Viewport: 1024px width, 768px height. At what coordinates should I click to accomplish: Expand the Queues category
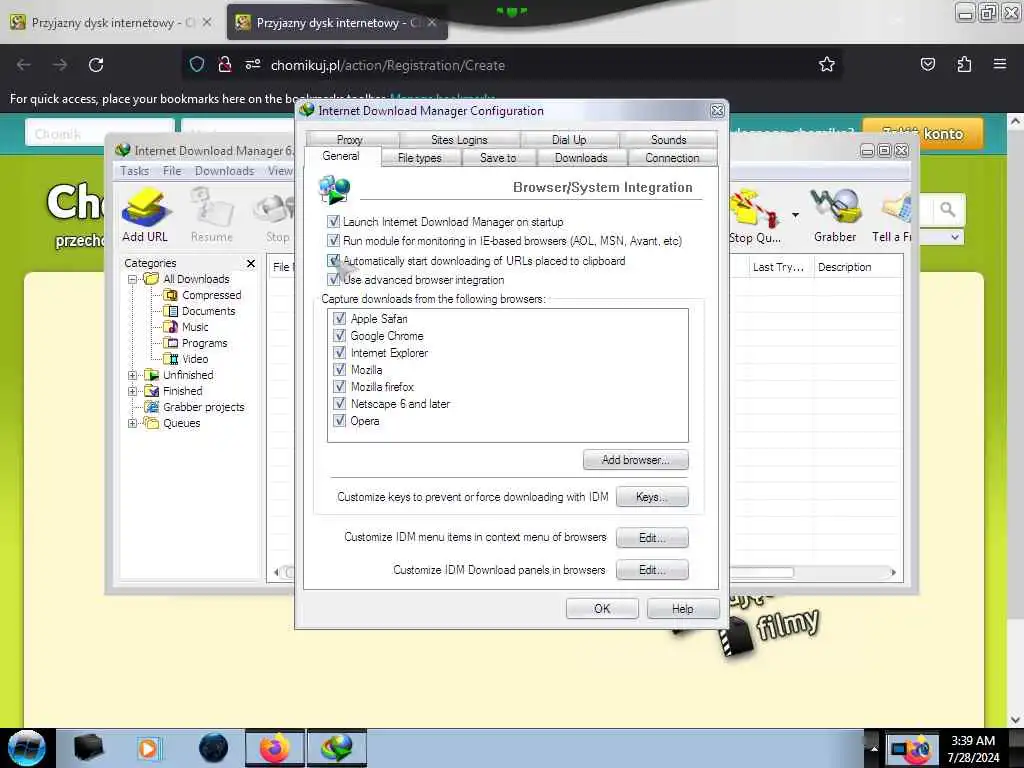click(133, 423)
